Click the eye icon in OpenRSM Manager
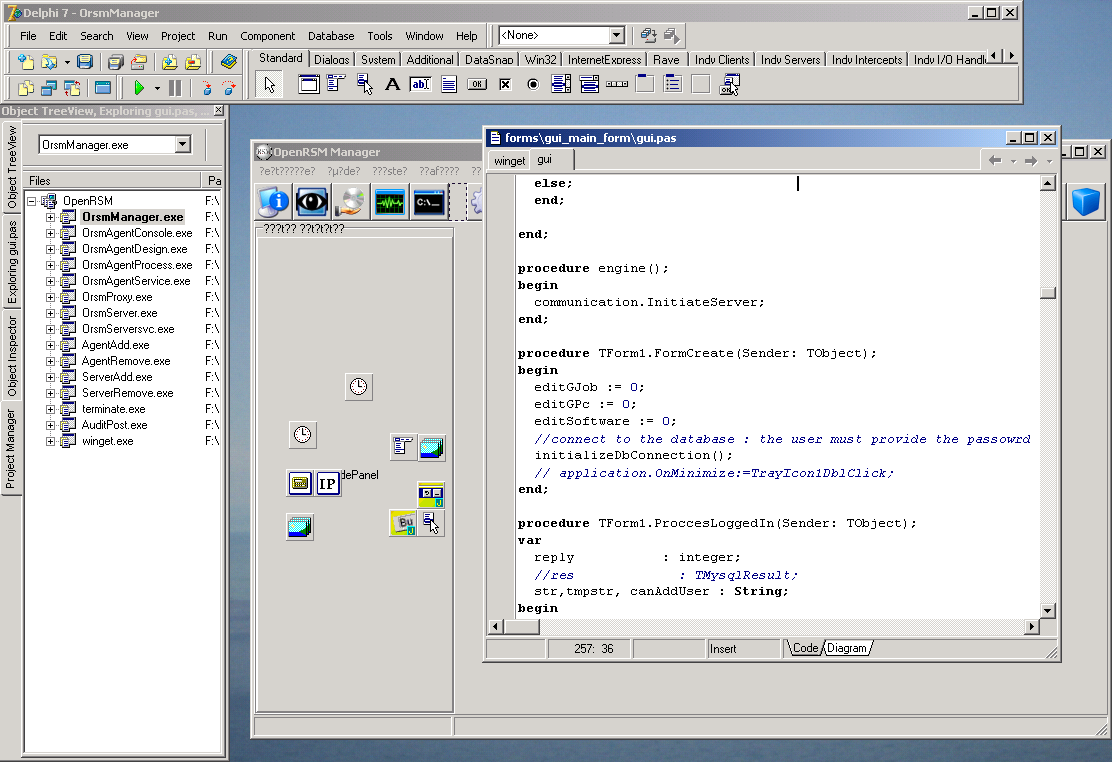This screenshot has height=762, width=1112. pyautogui.click(x=312, y=202)
